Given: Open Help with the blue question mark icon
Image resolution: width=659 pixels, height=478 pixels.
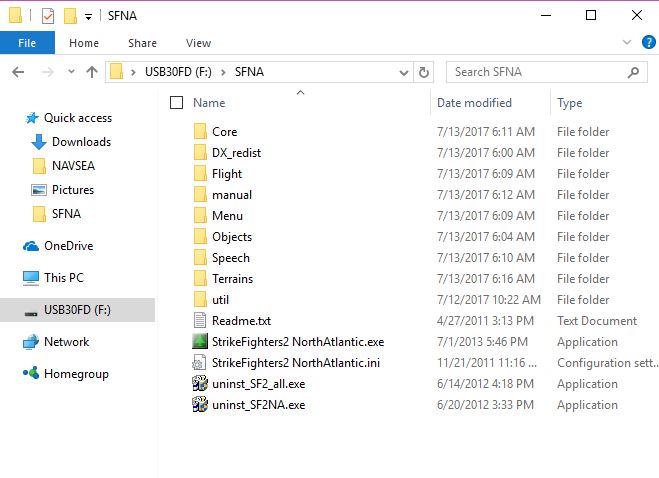Looking at the screenshot, I should pos(648,42).
